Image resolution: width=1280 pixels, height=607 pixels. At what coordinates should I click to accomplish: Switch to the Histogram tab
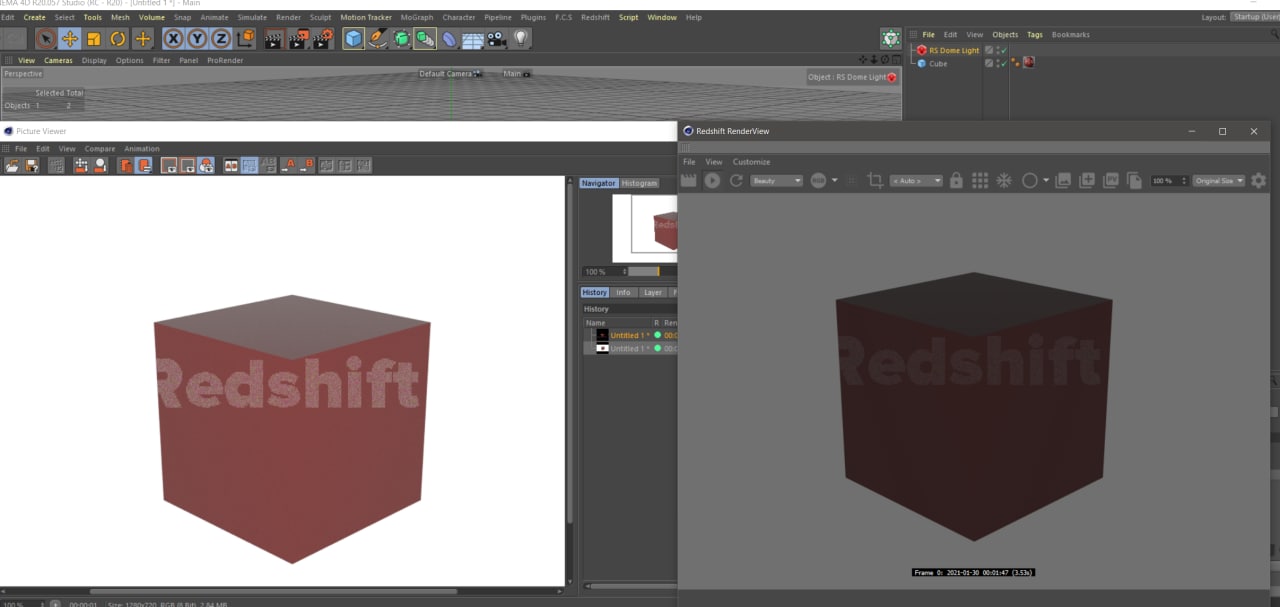[x=639, y=183]
